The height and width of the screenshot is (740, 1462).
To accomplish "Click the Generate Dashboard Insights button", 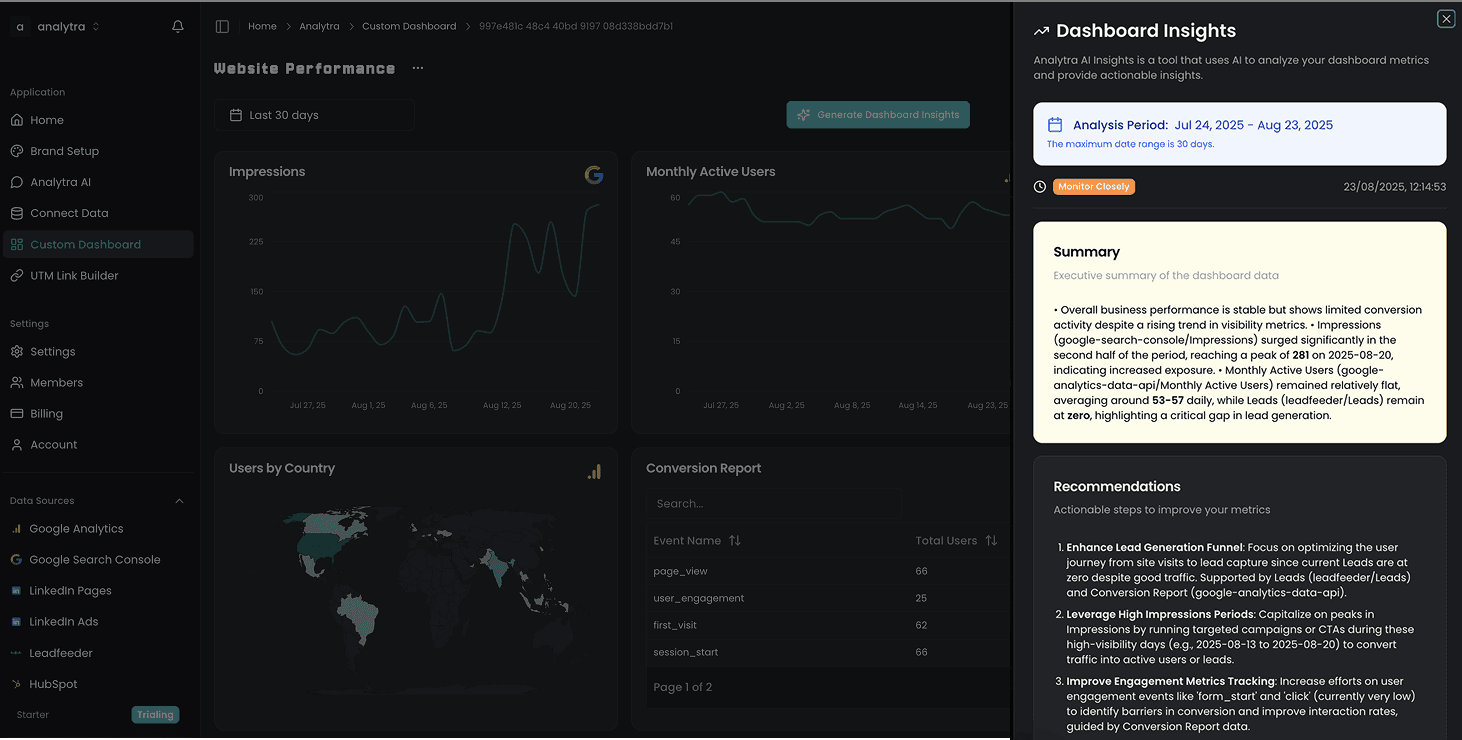I will click(877, 114).
